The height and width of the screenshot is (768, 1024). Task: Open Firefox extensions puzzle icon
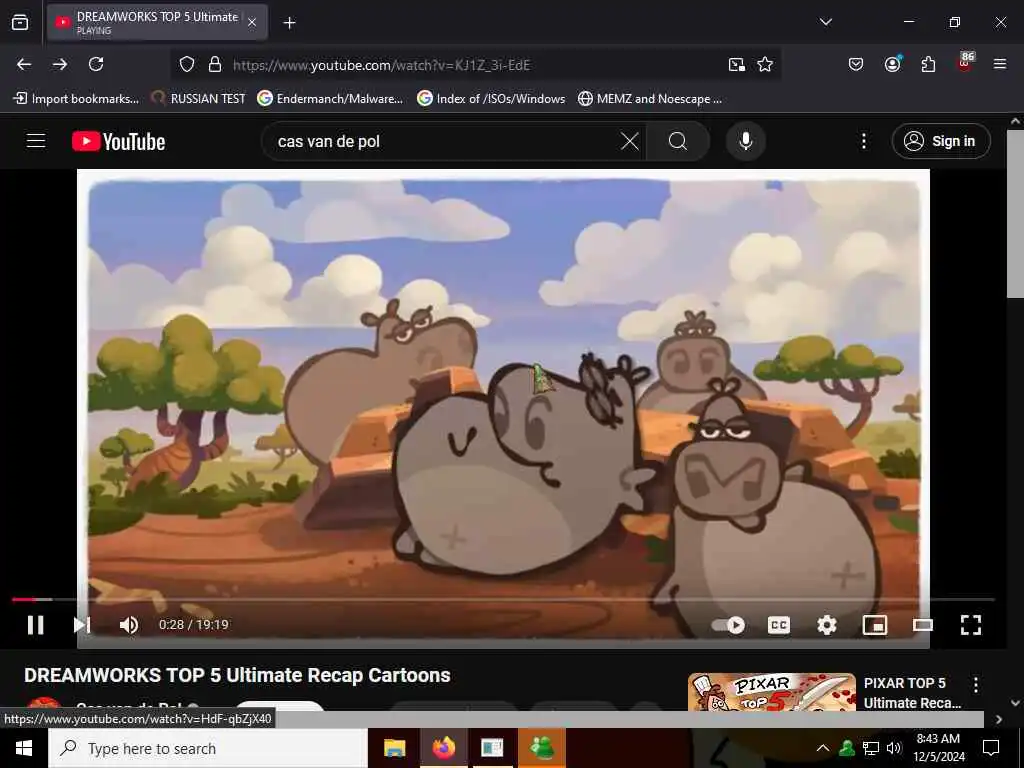(x=928, y=64)
